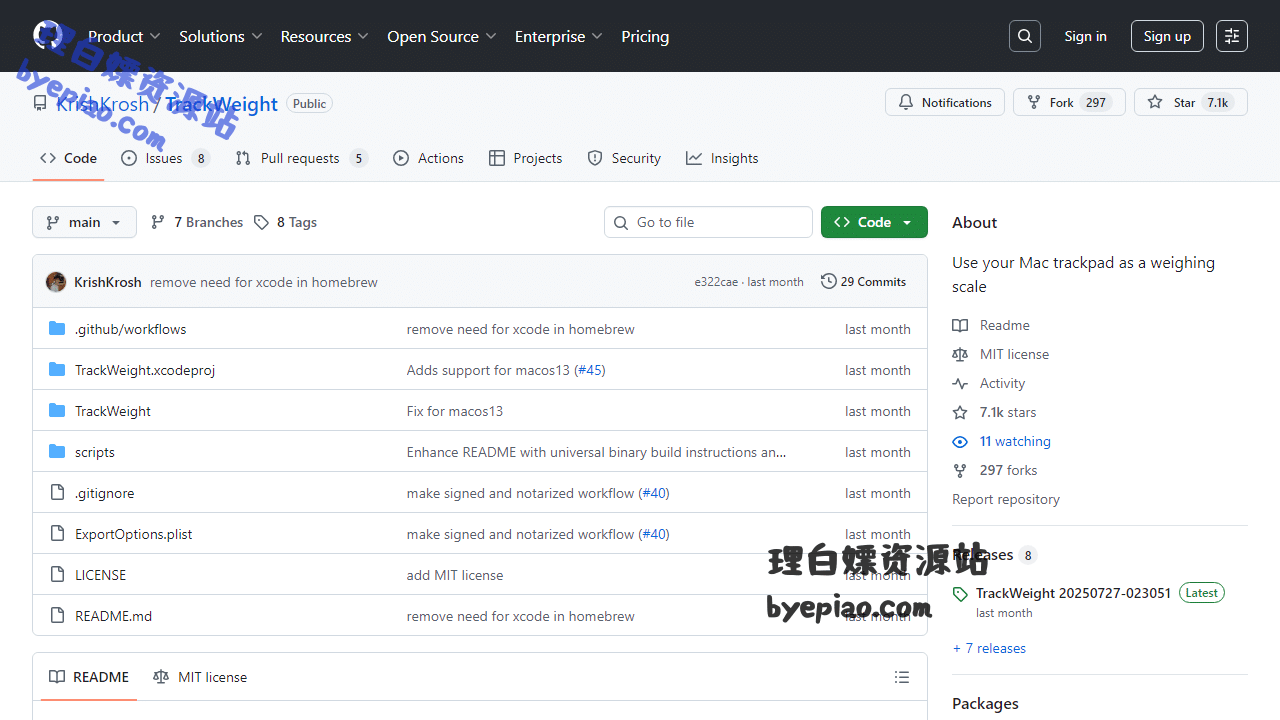Image resolution: width=1280 pixels, height=720 pixels.
Task: Click the fork count 297
Action: [1096, 102]
